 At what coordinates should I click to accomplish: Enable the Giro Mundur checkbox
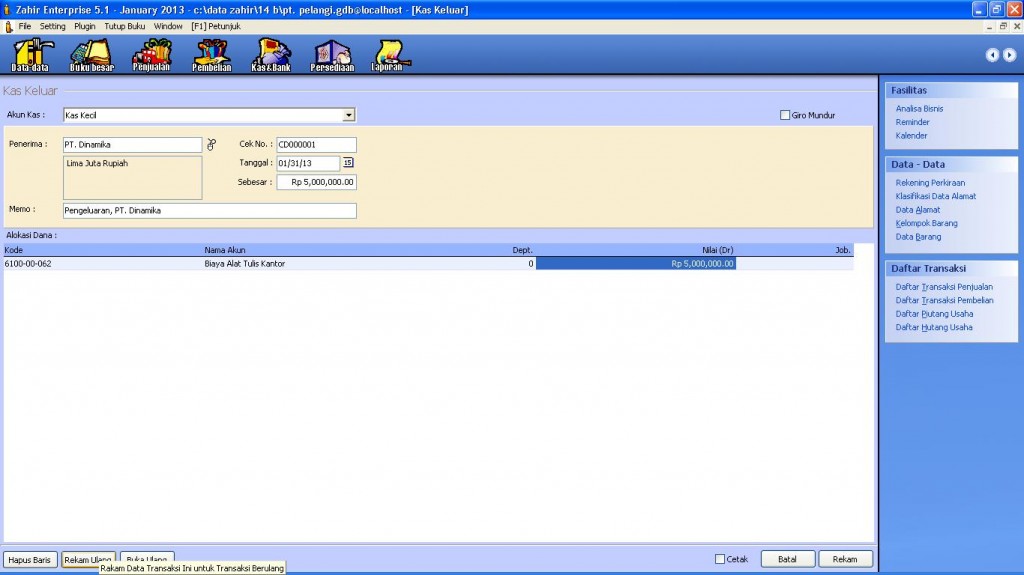(x=785, y=116)
